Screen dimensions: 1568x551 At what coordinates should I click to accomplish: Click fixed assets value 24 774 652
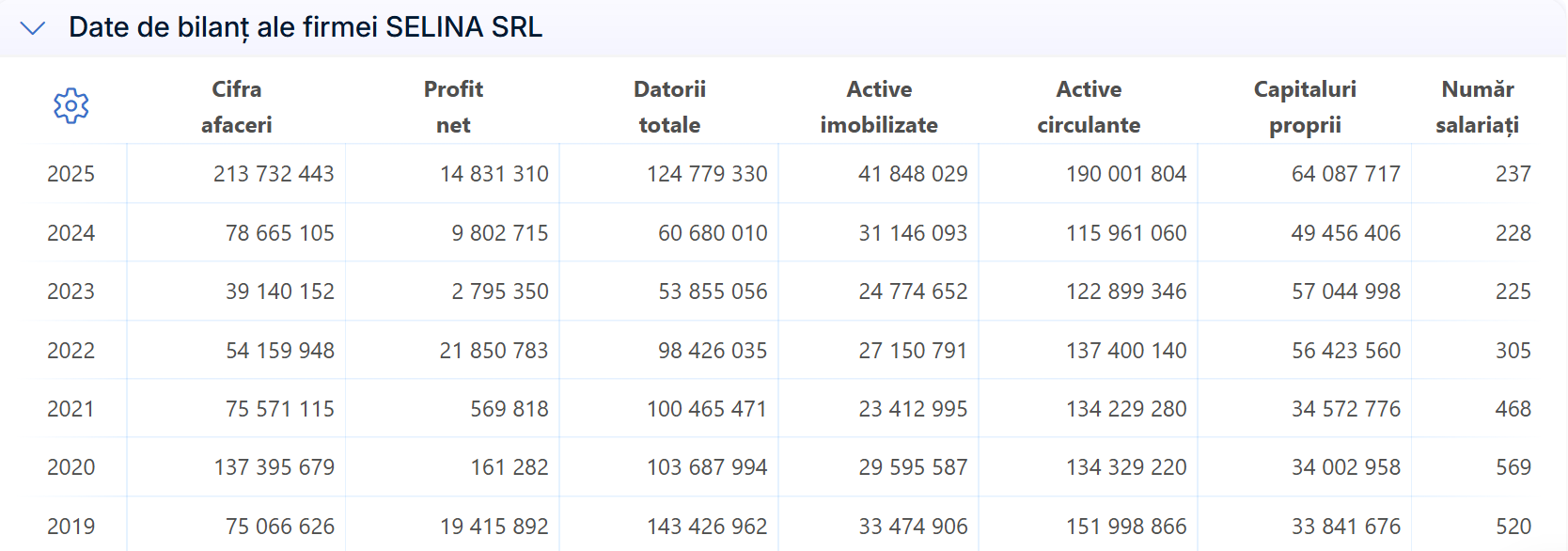pos(913,291)
